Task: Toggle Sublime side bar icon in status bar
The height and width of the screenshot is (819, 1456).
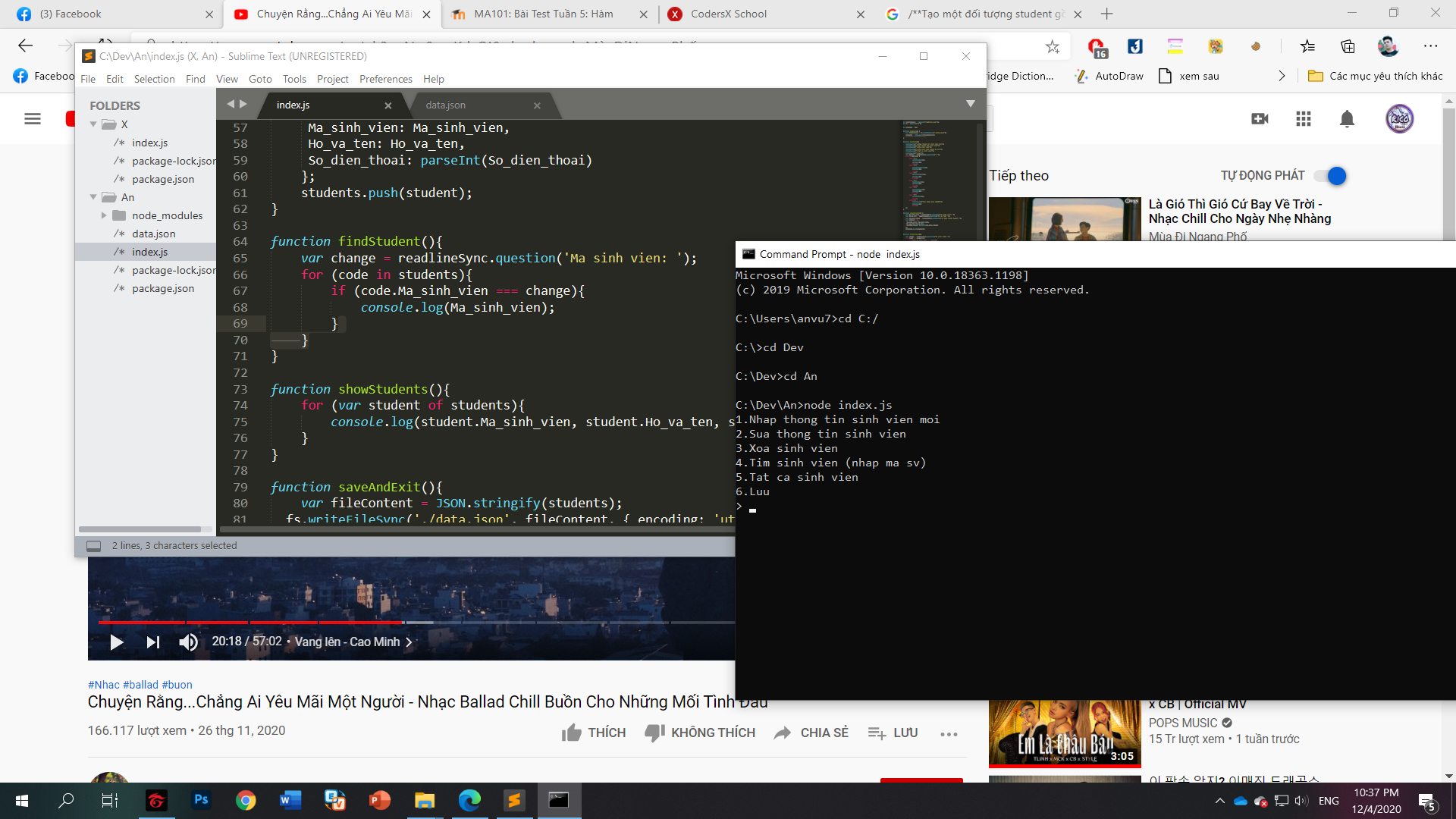Action: [x=94, y=546]
